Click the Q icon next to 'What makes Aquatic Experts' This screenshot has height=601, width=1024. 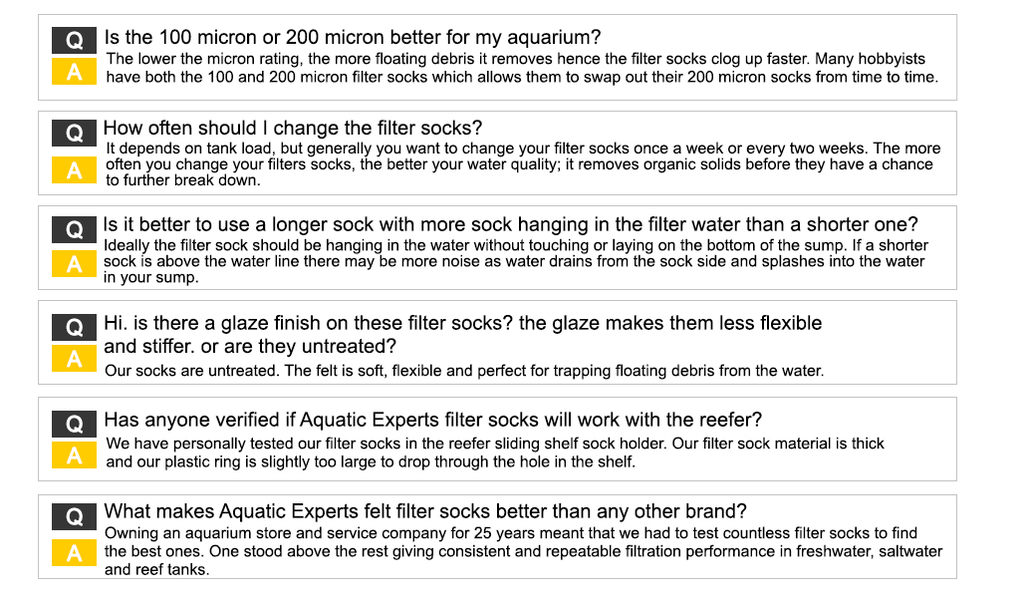(x=74, y=517)
